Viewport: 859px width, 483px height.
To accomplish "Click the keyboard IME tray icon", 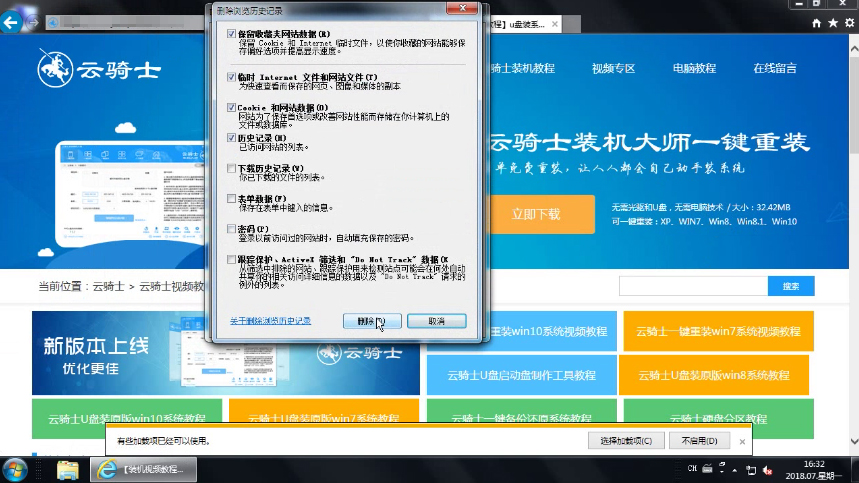I will pos(707,469).
